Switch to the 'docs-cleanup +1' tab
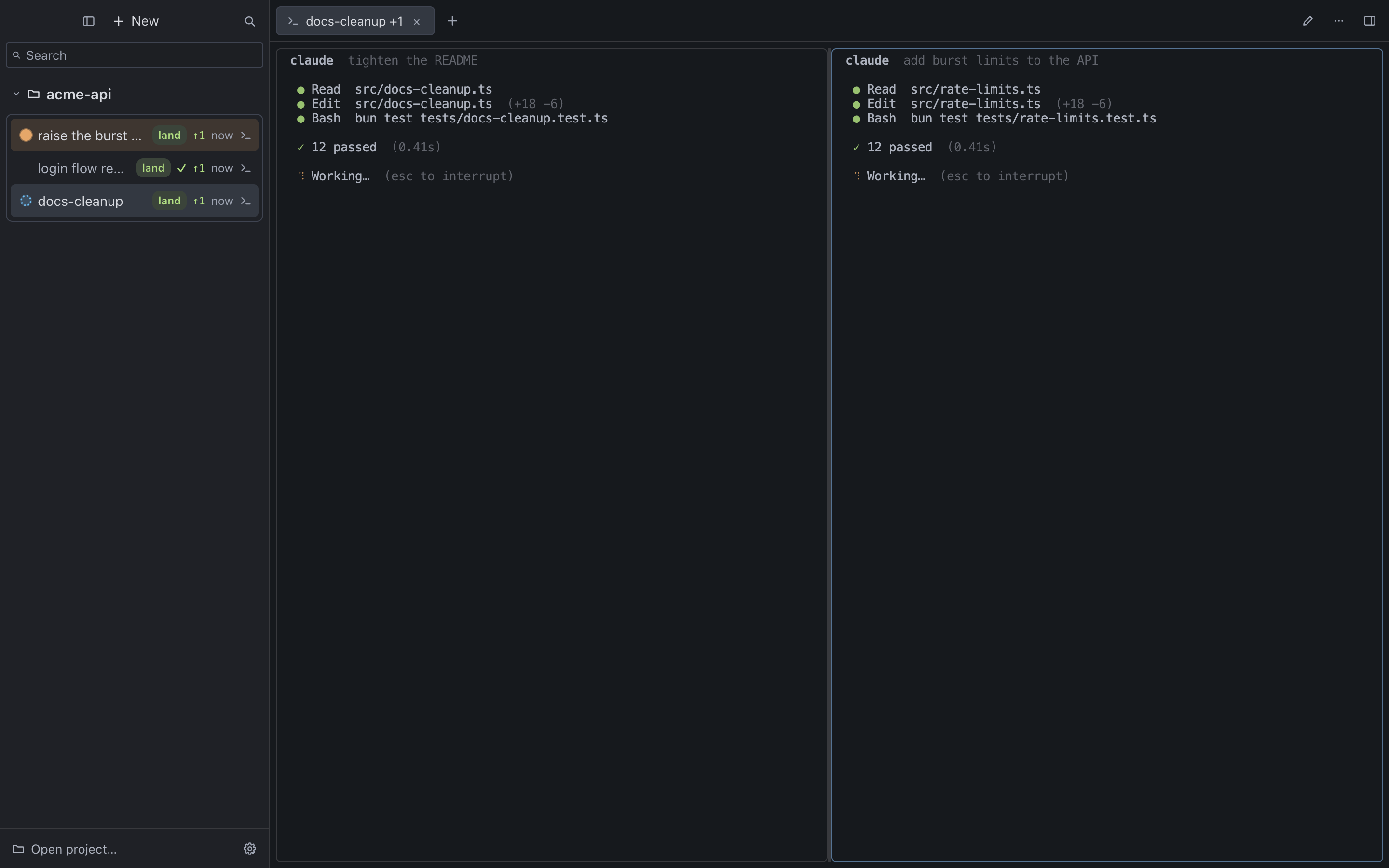1389x868 pixels. tap(354, 21)
